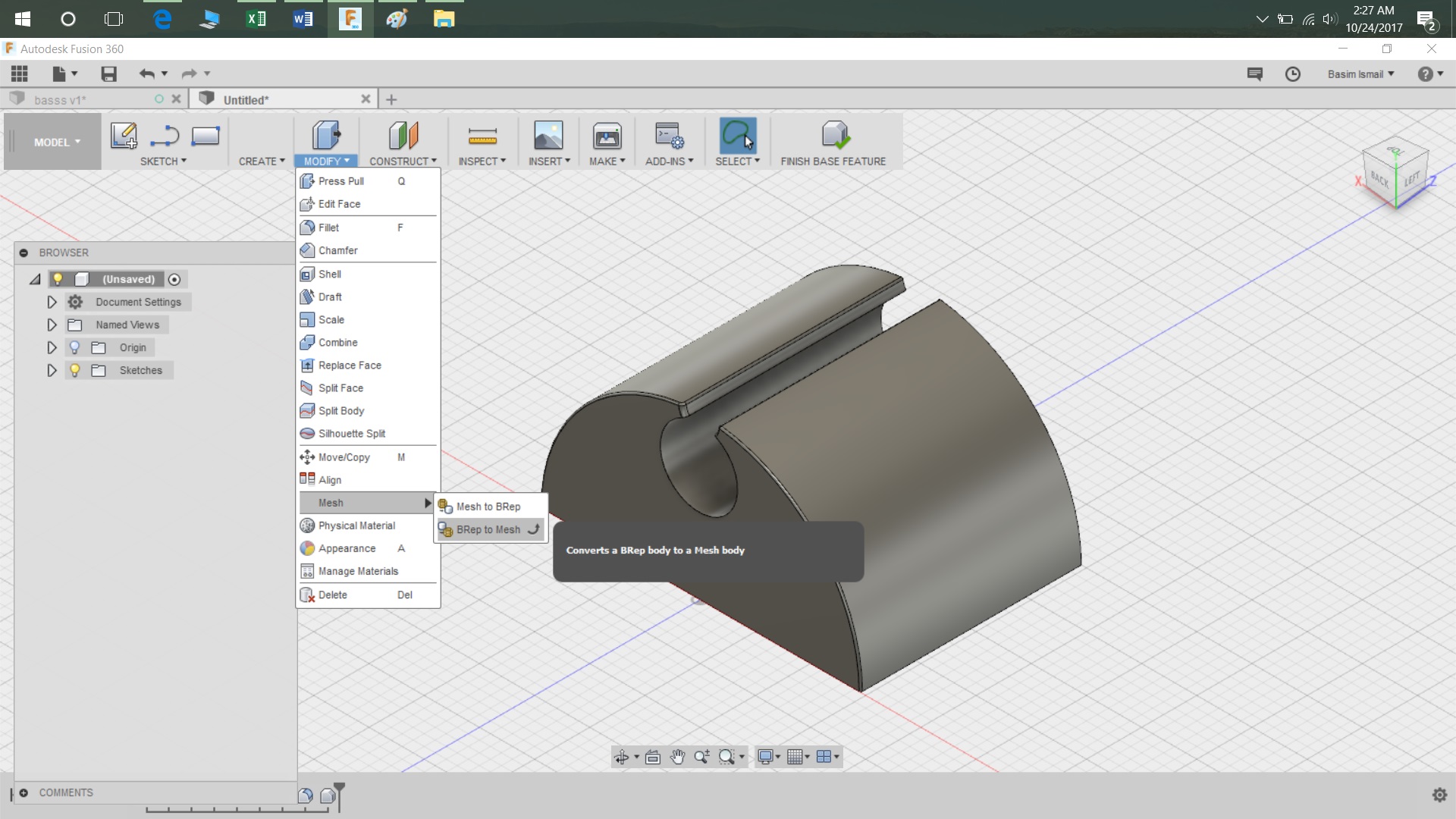
Task: Open File Explorer from the taskbar
Action: (x=444, y=19)
